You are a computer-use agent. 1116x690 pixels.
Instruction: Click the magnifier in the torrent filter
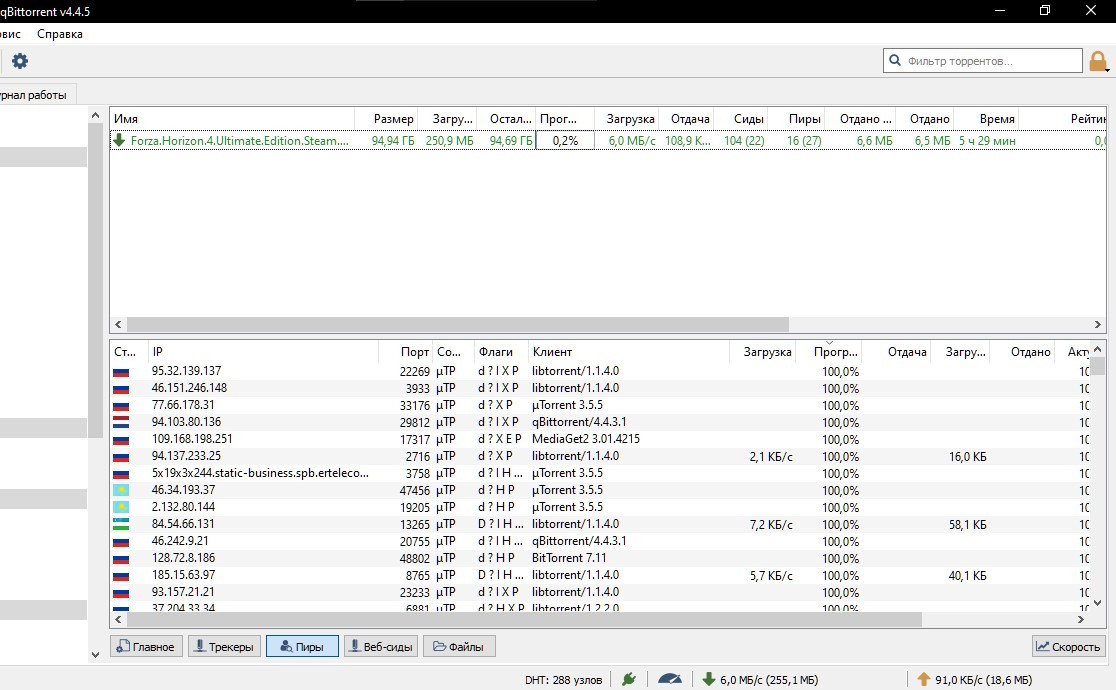pos(895,61)
